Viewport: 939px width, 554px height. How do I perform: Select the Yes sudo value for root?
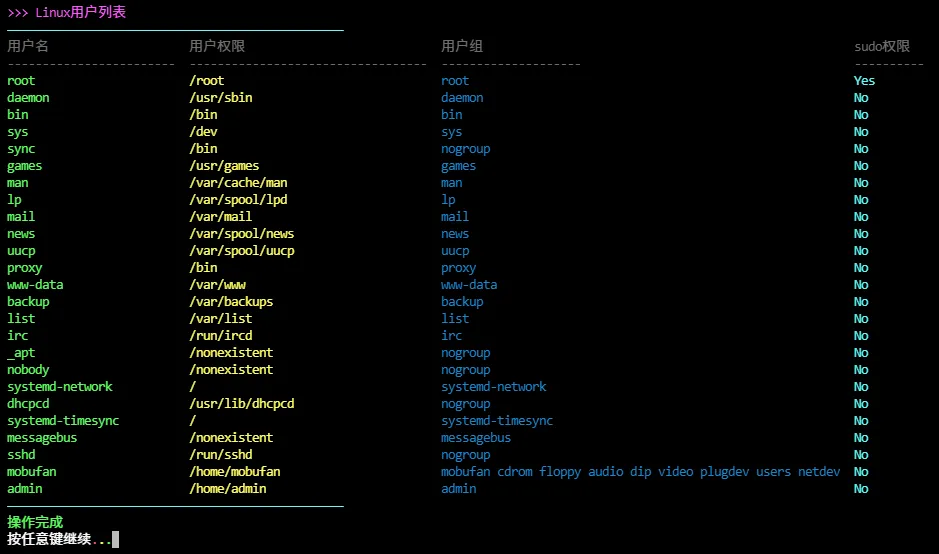(864, 81)
